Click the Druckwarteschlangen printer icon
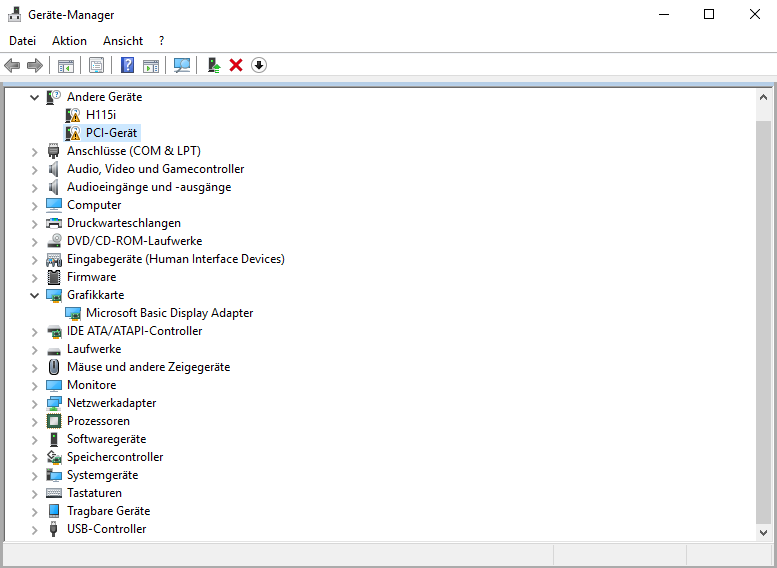This screenshot has height=568, width=777. pos(54,223)
